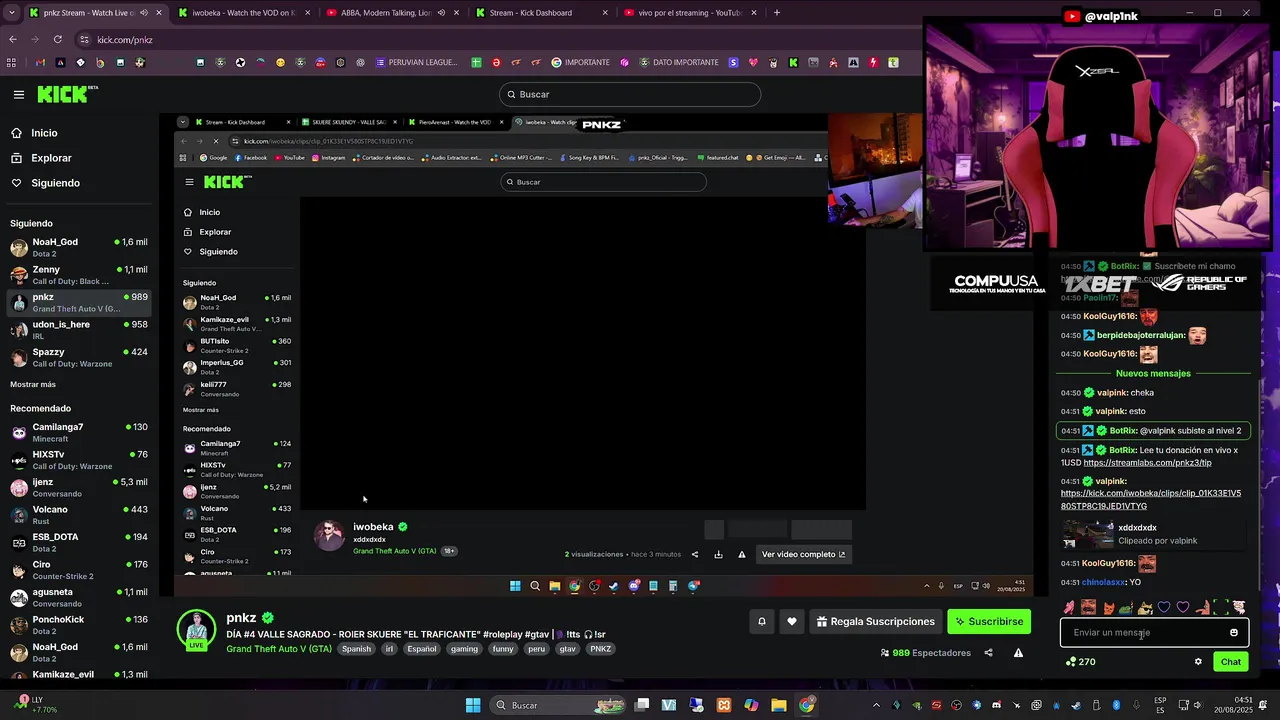Switch to the Stream - Kick Dashboard tab

click(540, 13)
